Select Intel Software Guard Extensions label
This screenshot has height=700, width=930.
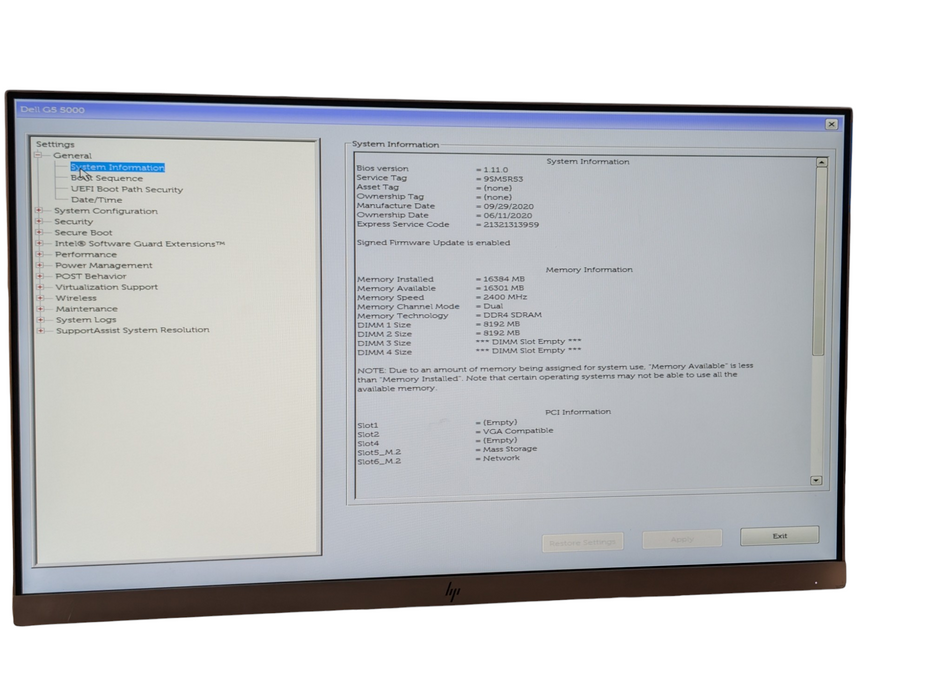click(x=140, y=243)
